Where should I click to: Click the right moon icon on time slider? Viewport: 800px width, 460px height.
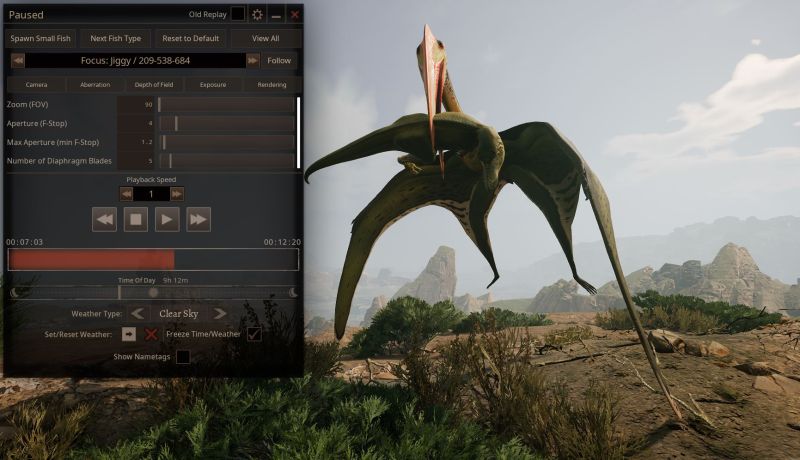coord(293,292)
